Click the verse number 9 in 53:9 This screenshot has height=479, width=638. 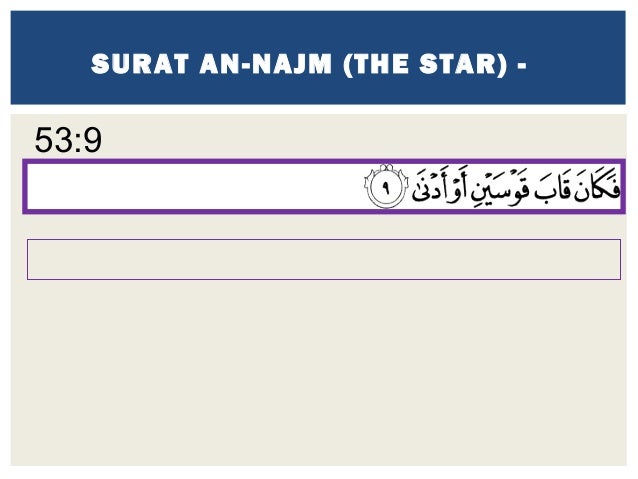tap(93, 140)
